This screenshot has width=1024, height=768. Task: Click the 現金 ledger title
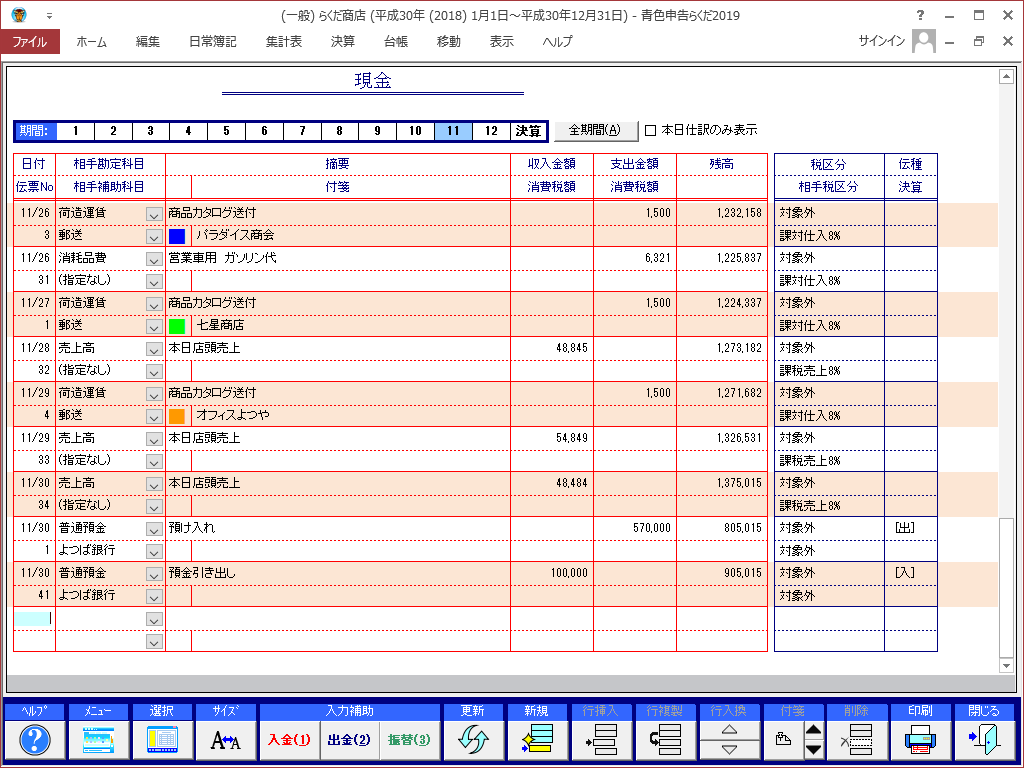click(373, 81)
